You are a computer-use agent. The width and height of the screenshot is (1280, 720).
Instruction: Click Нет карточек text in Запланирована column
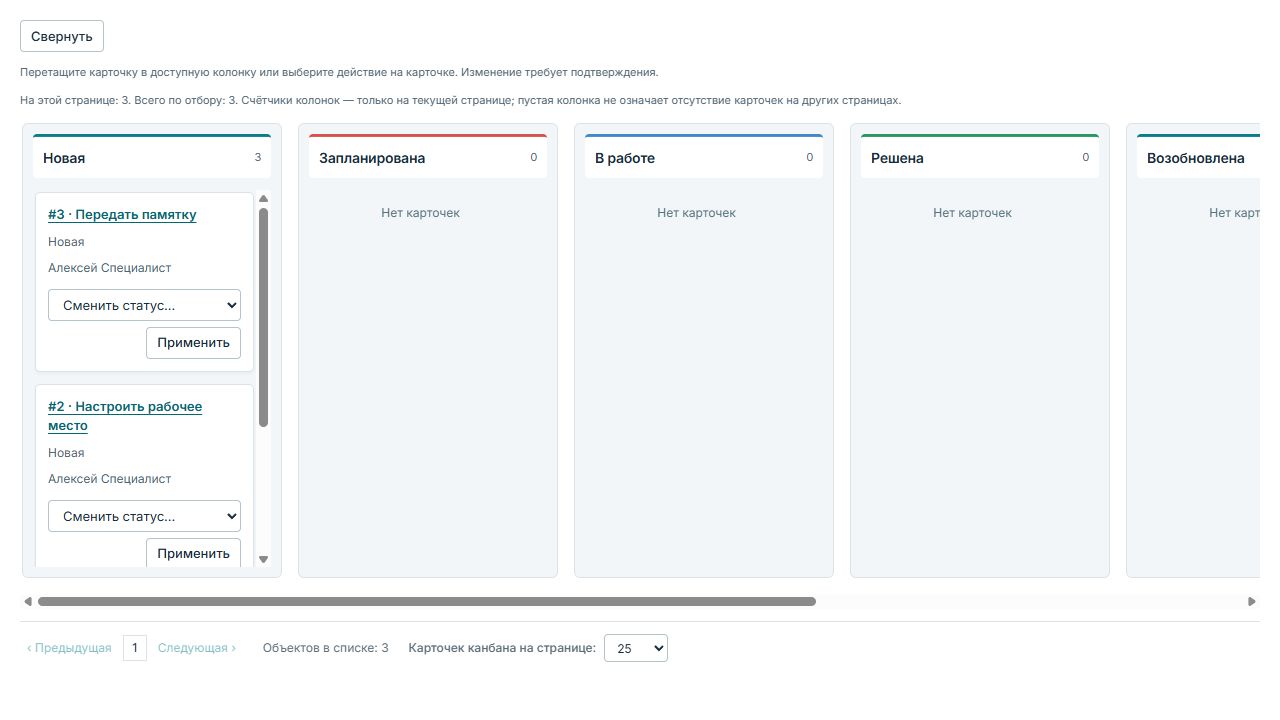pos(420,213)
